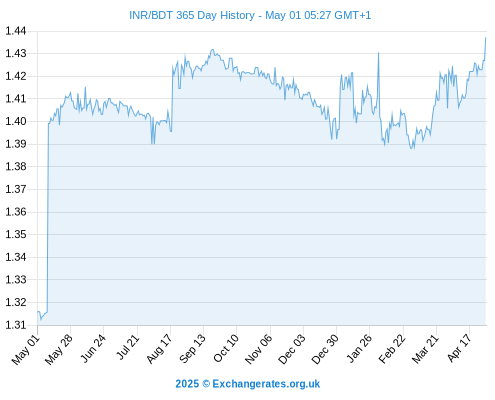This screenshot has height=400, width=495.
Task: Click the Jan 26 axis label
Action: [x=359, y=348]
